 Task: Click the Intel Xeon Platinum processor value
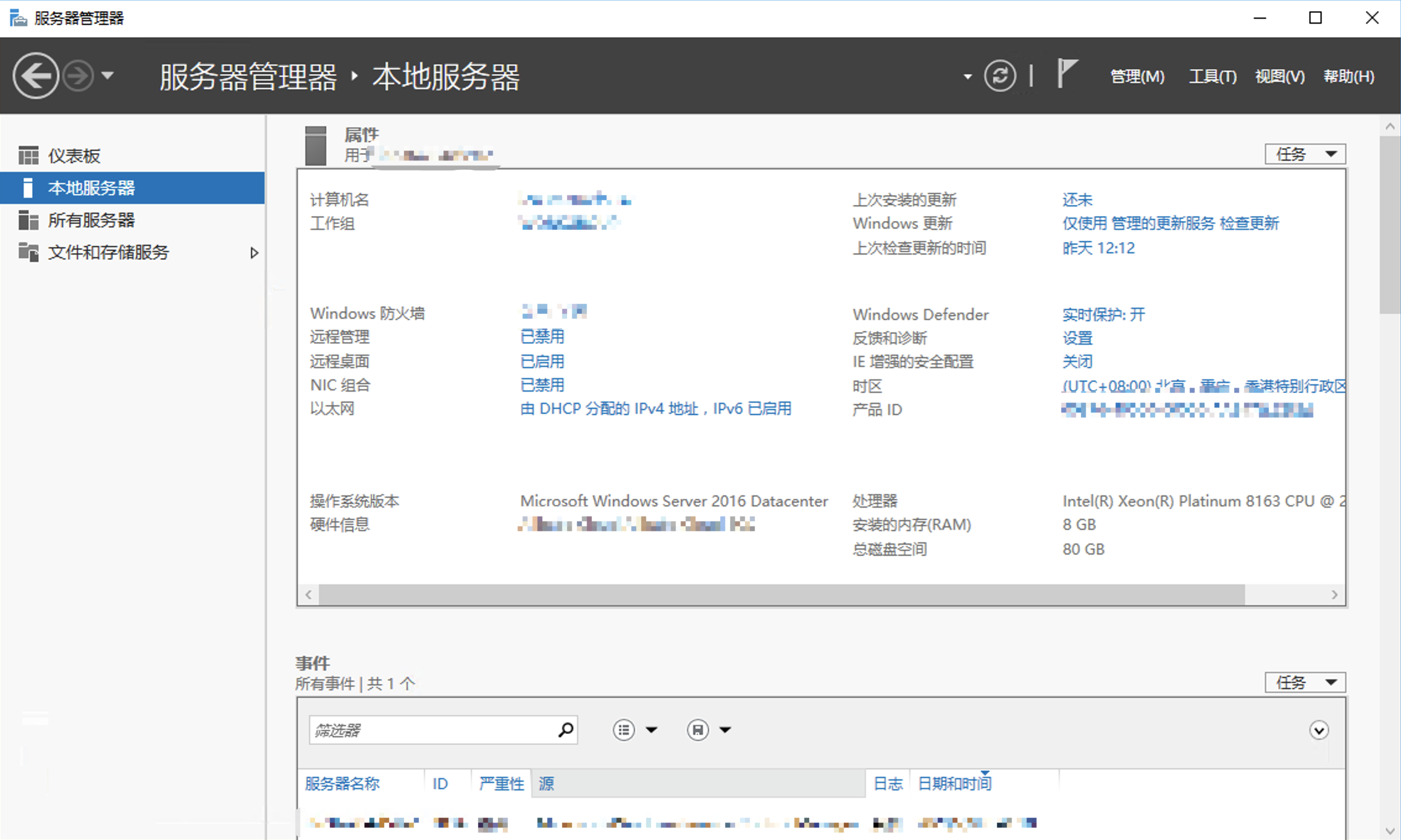pos(1203,501)
